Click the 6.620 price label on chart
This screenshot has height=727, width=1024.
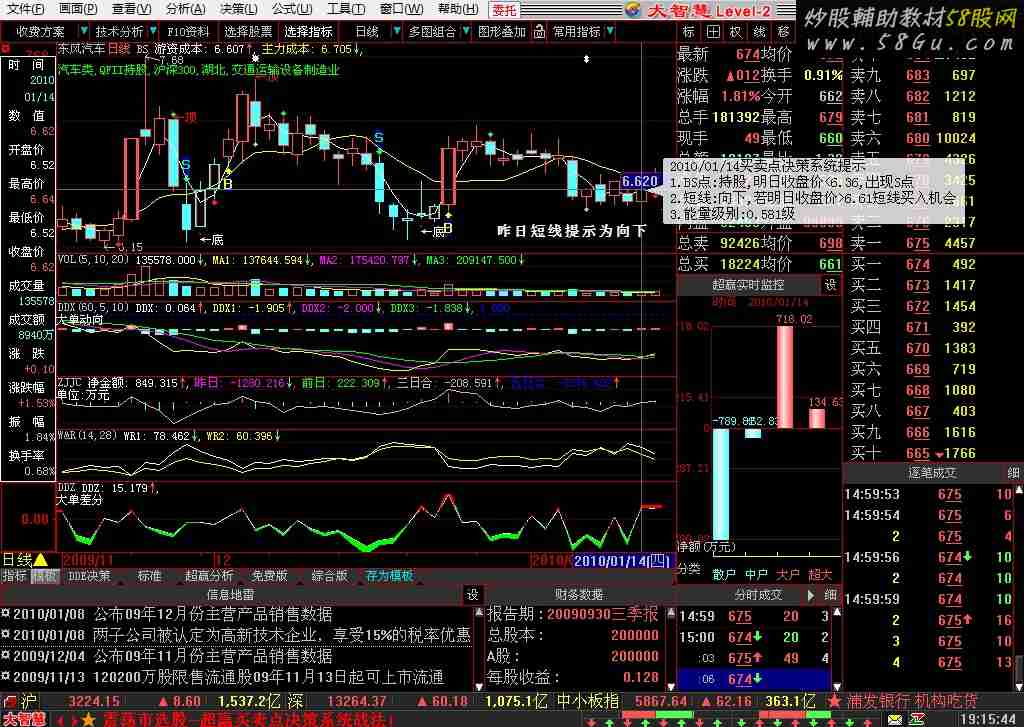point(639,181)
